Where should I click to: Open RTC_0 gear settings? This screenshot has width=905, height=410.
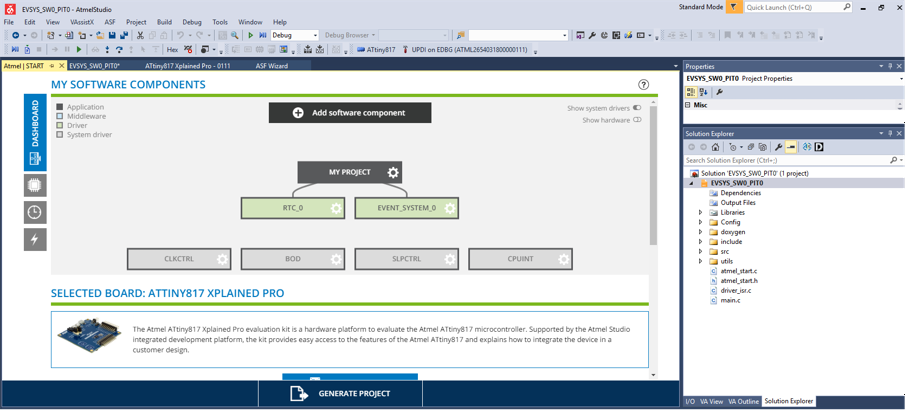[336, 208]
